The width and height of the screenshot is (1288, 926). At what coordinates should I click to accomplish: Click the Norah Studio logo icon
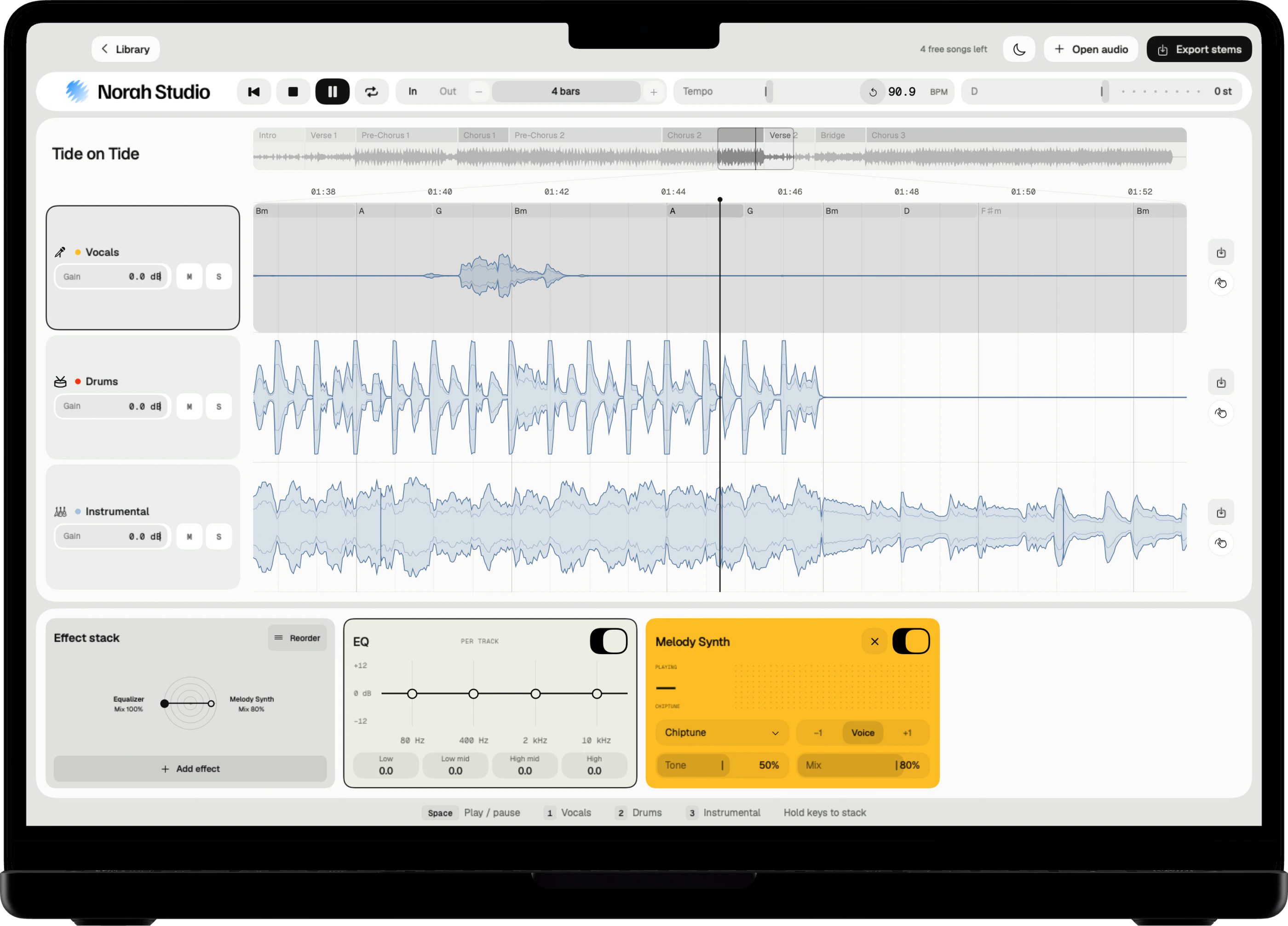point(77,92)
